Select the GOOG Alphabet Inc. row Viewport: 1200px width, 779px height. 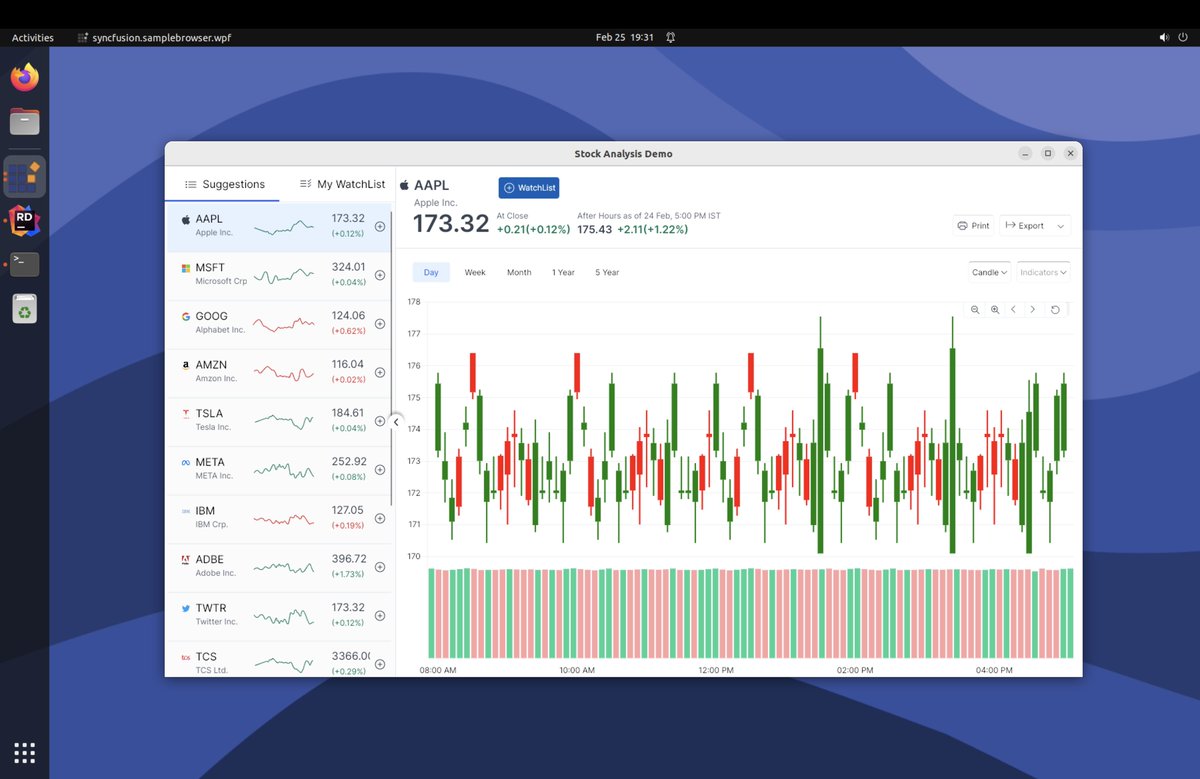pyautogui.click(x=278, y=324)
